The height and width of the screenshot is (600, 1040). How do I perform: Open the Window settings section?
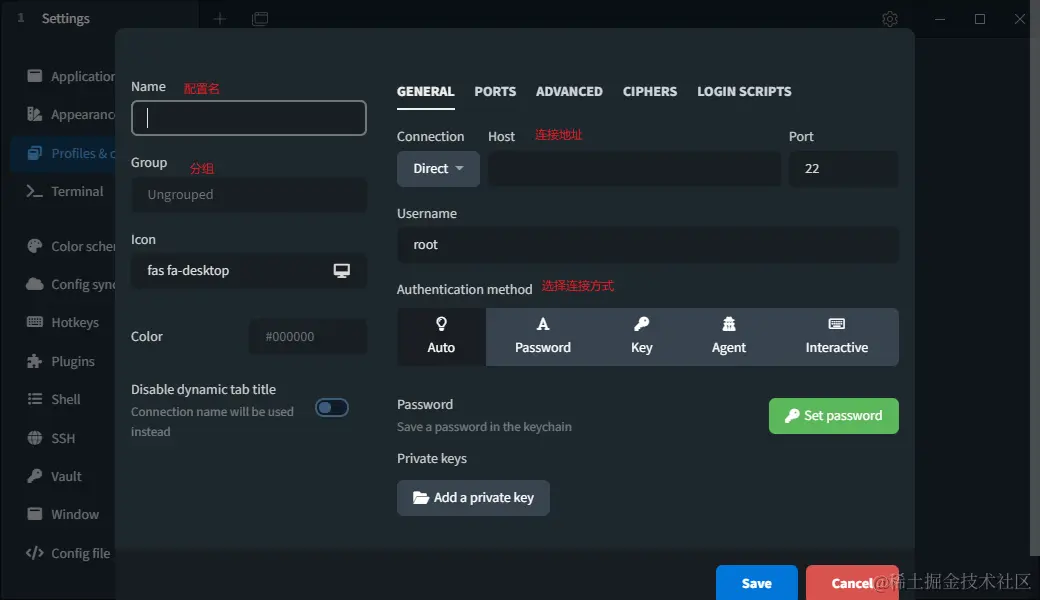(x=63, y=514)
